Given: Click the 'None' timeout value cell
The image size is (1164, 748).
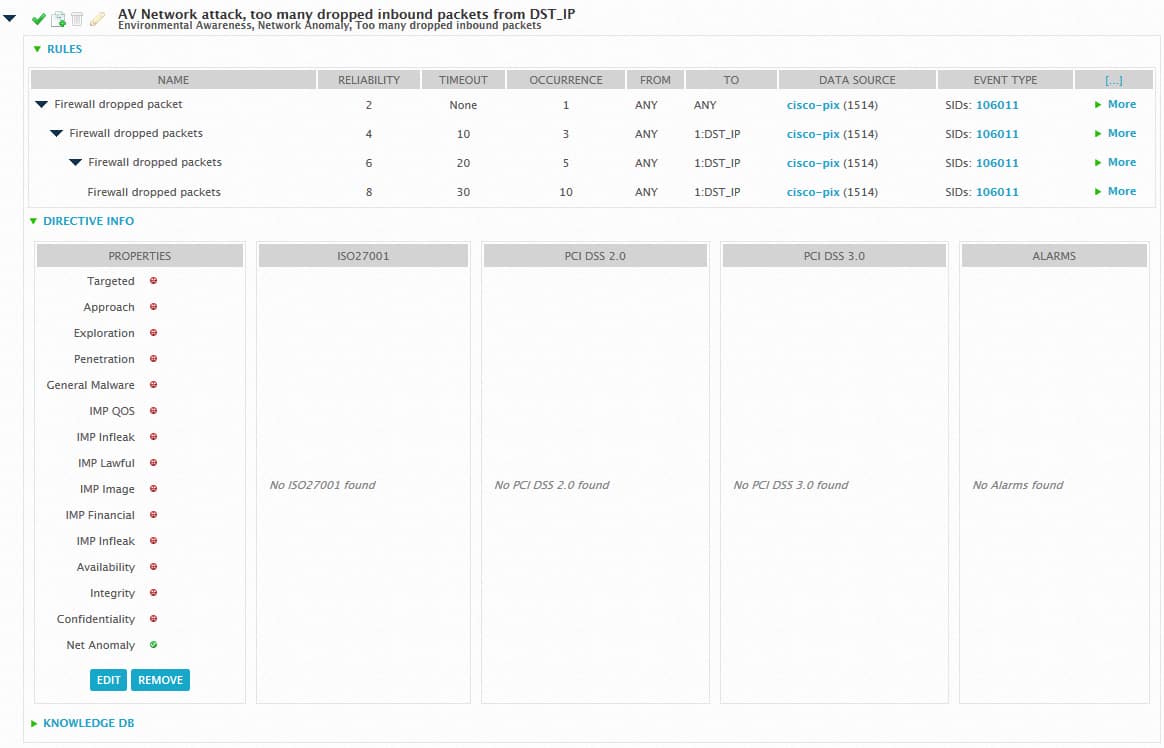Looking at the screenshot, I should [x=463, y=105].
